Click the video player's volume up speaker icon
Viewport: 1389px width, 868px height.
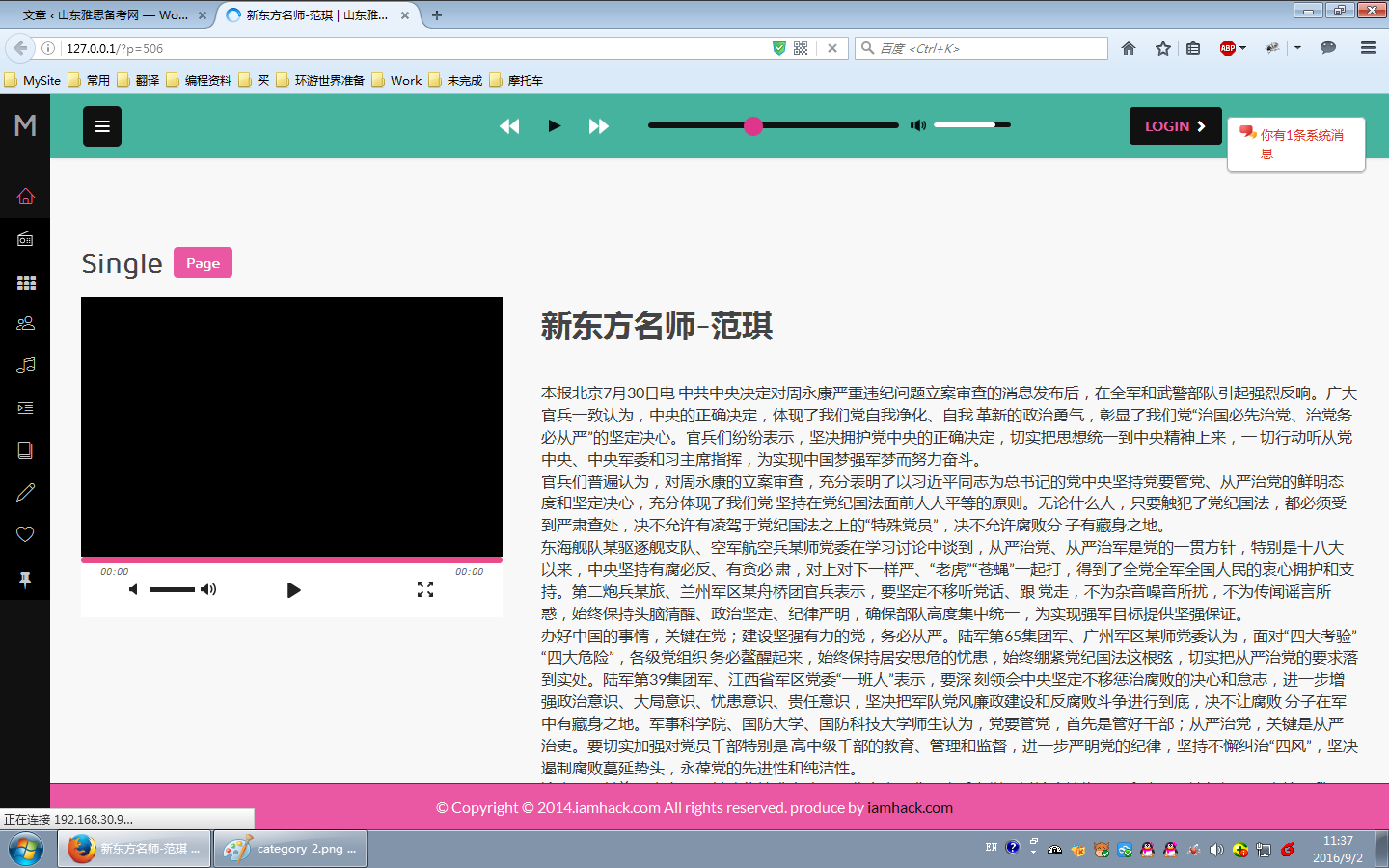coord(208,589)
